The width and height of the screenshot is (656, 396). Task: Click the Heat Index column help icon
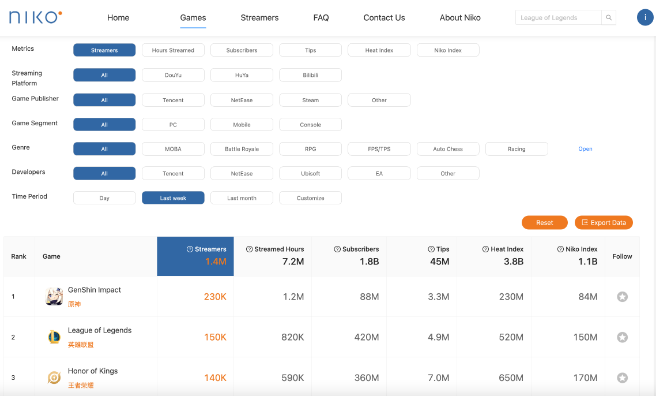[485, 249]
